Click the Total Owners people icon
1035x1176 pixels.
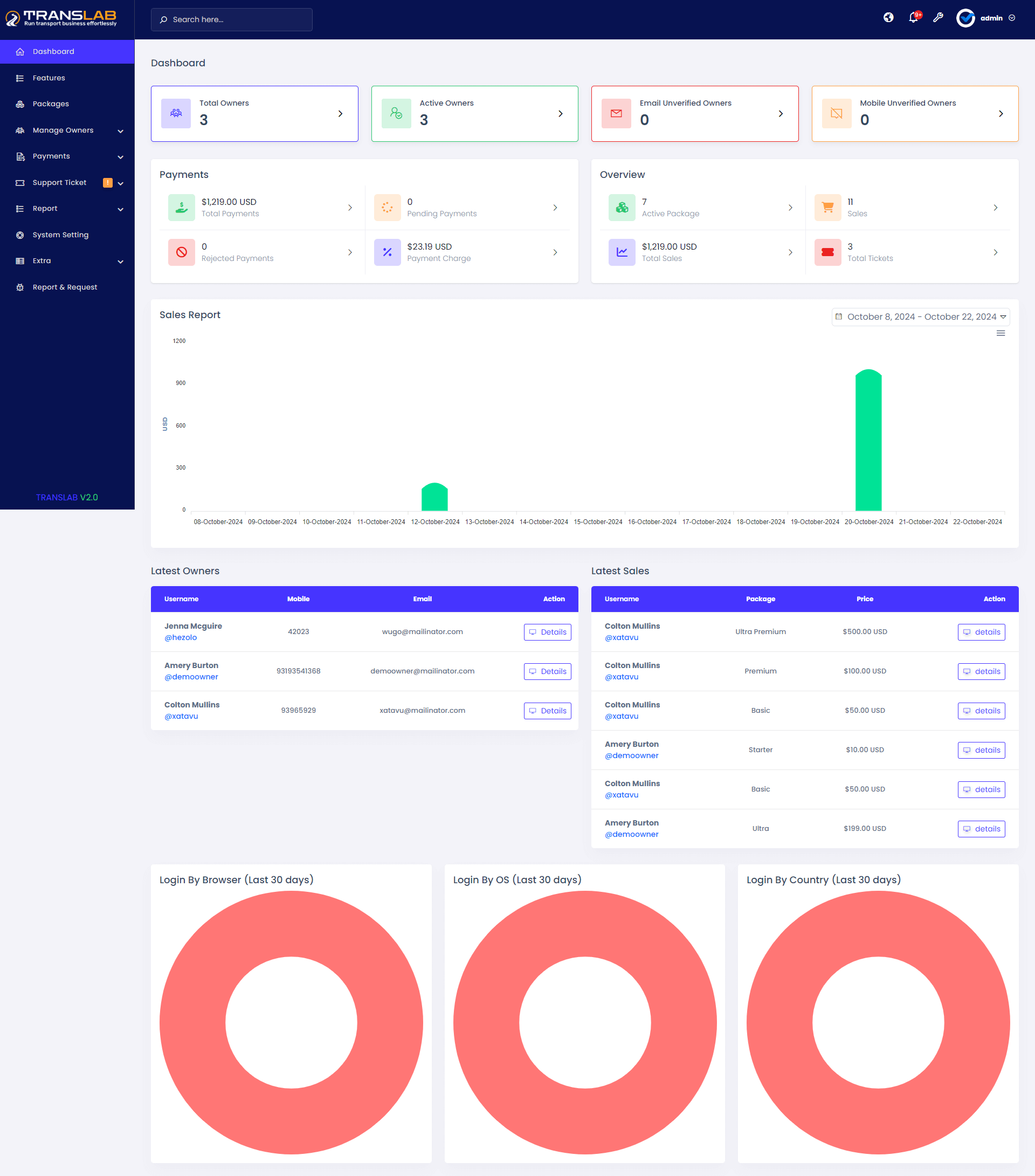(x=176, y=113)
